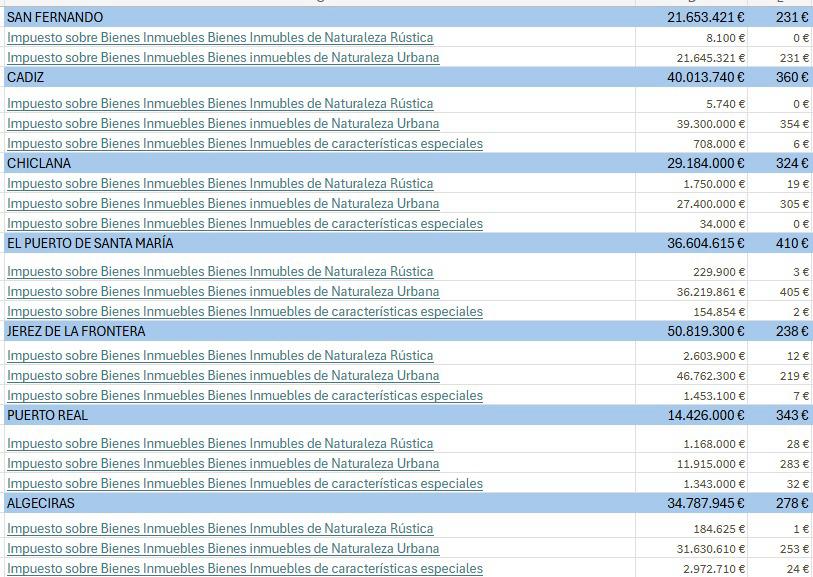Open San Fernando's Naturaleza Rústica tax link

[x=220, y=37]
